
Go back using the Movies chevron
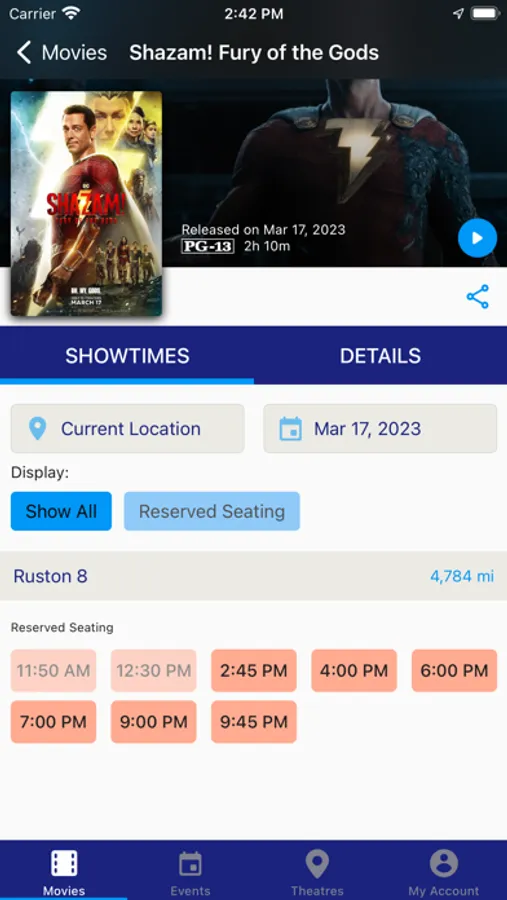(x=24, y=52)
